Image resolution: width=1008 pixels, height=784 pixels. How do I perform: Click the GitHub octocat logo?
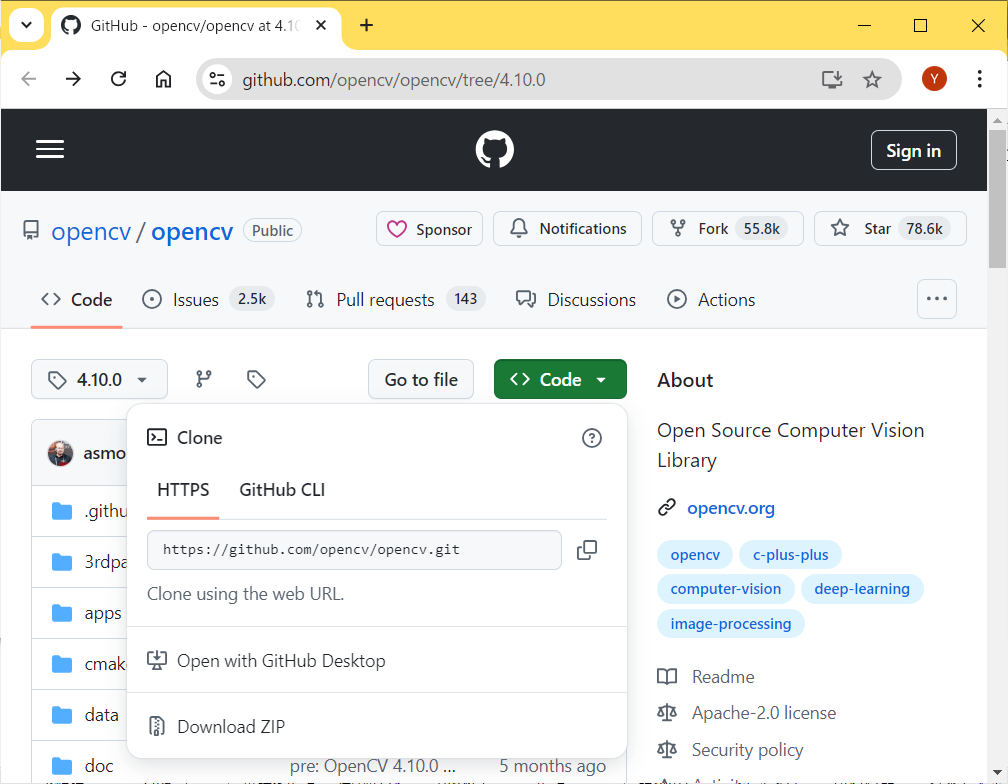(493, 149)
